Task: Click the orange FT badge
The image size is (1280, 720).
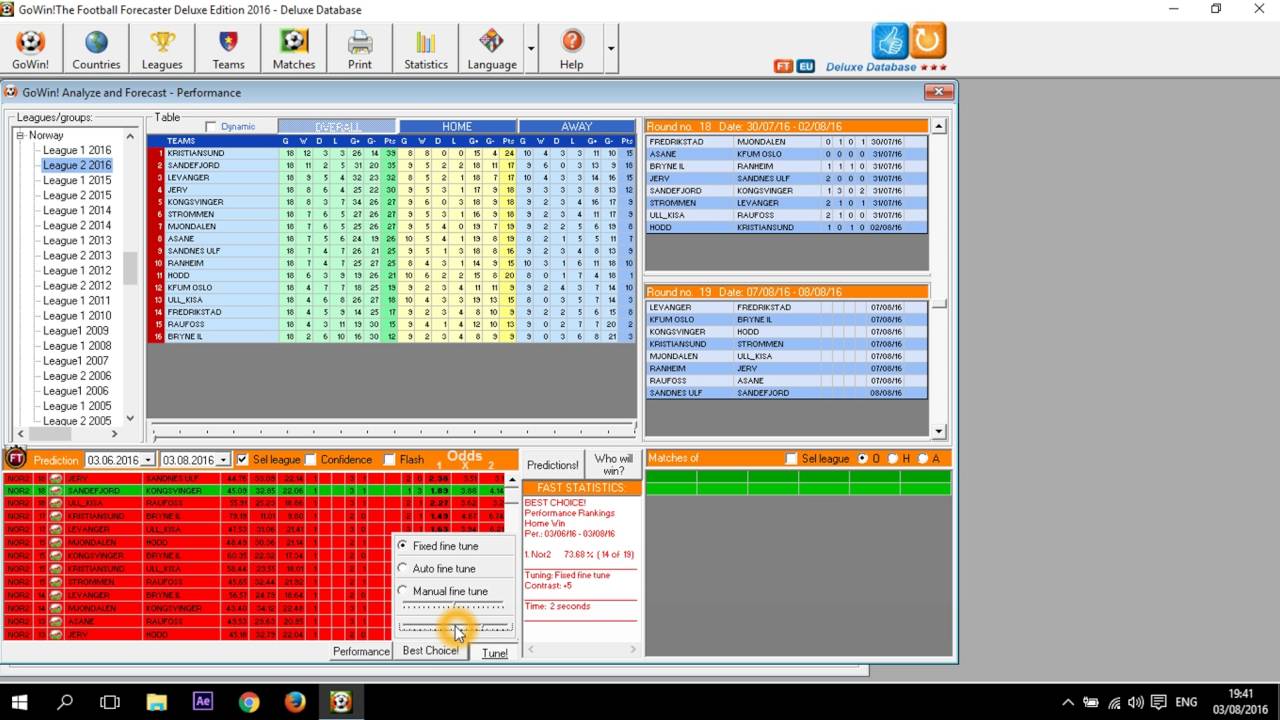Action: pyautogui.click(x=784, y=66)
